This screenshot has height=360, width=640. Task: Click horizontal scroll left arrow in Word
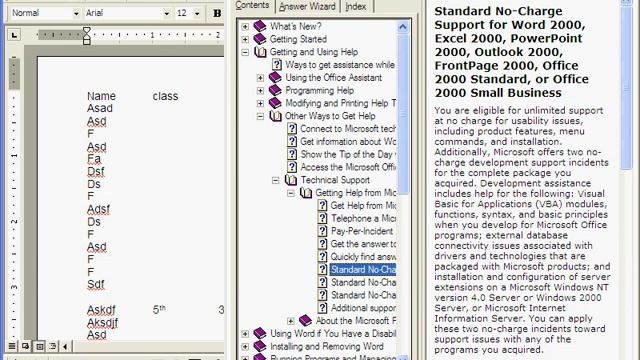point(65,347)
